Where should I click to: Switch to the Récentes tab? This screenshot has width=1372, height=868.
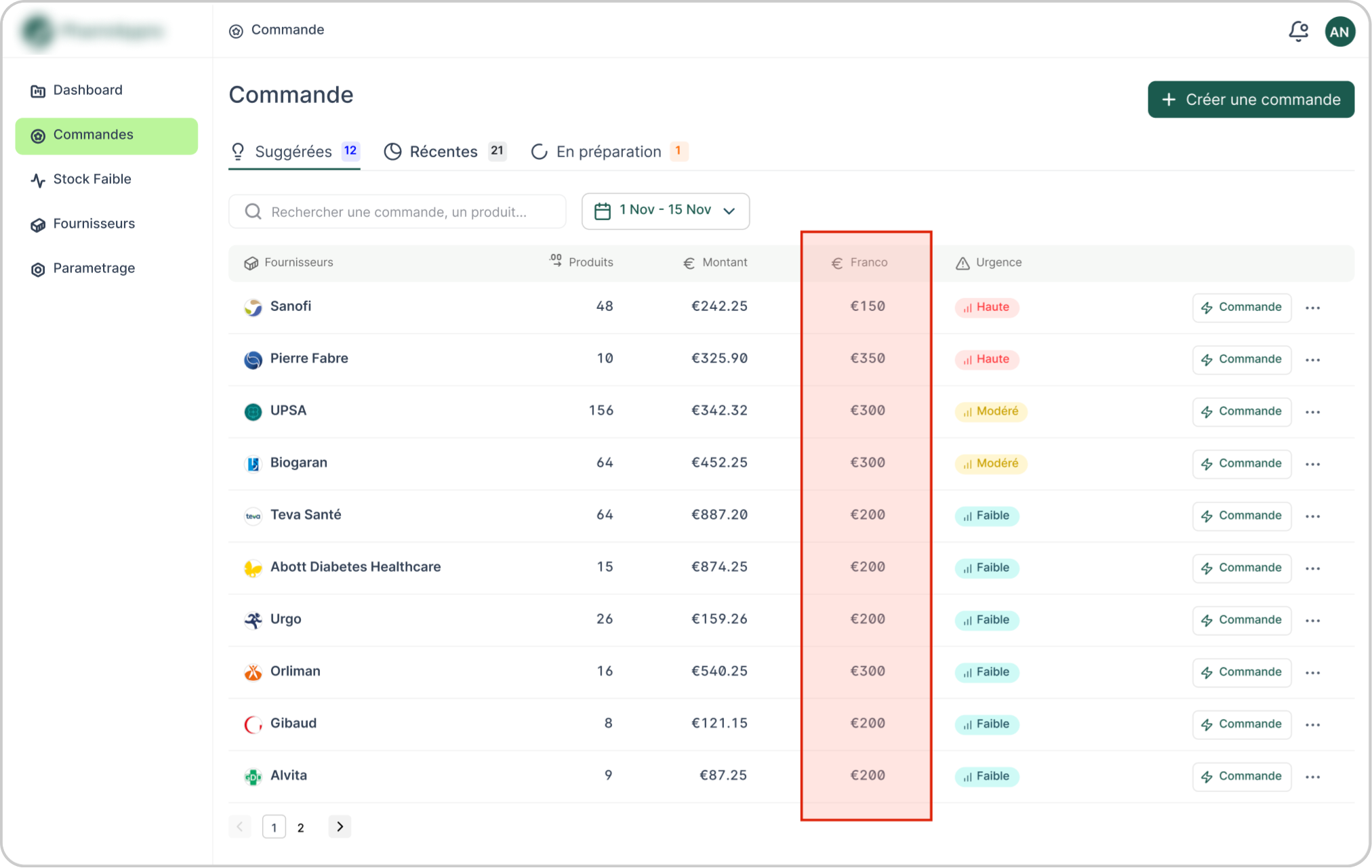coord(443,152)
